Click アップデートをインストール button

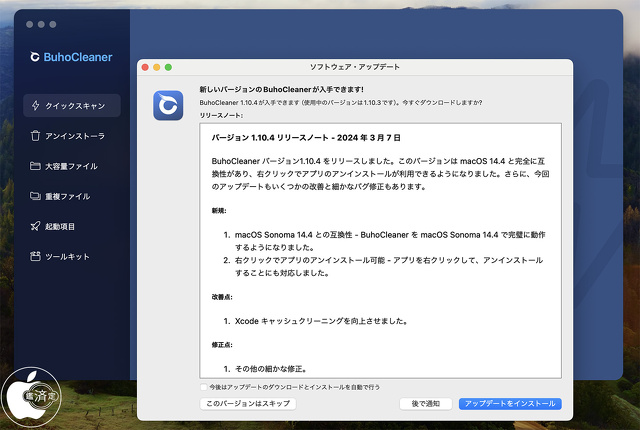[x=510, y=403]
